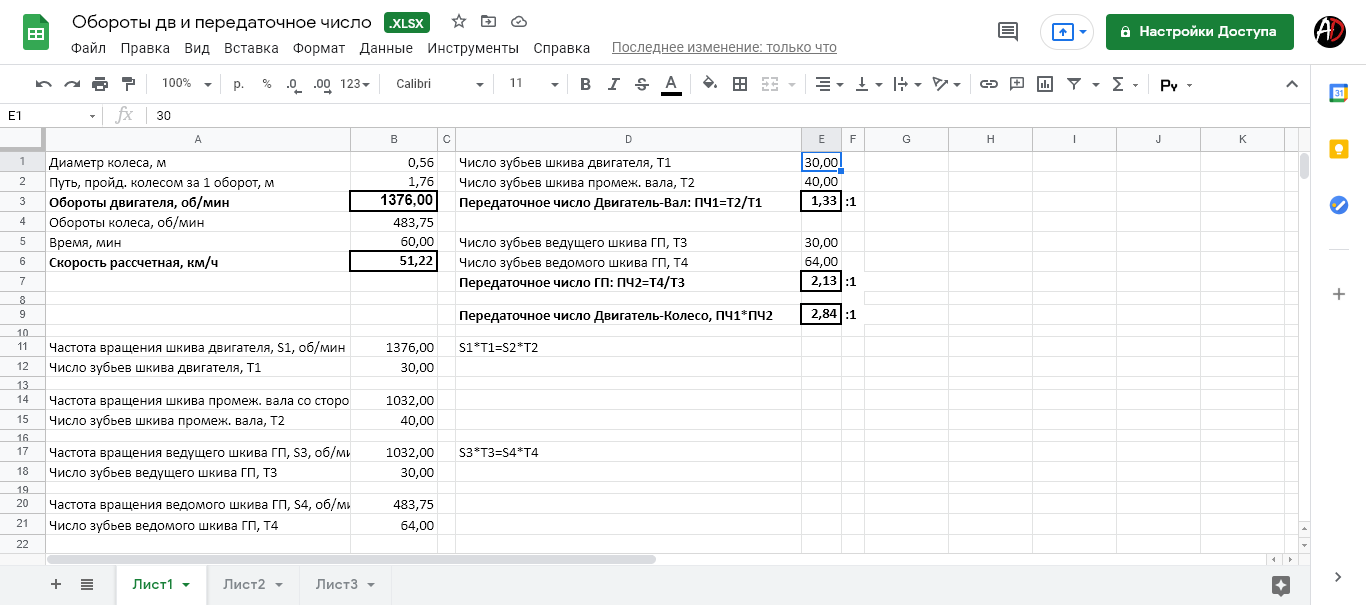Screen dimensions: 1366x605
Task: Insert chart using the chart icon
Action: (1045, 84)
